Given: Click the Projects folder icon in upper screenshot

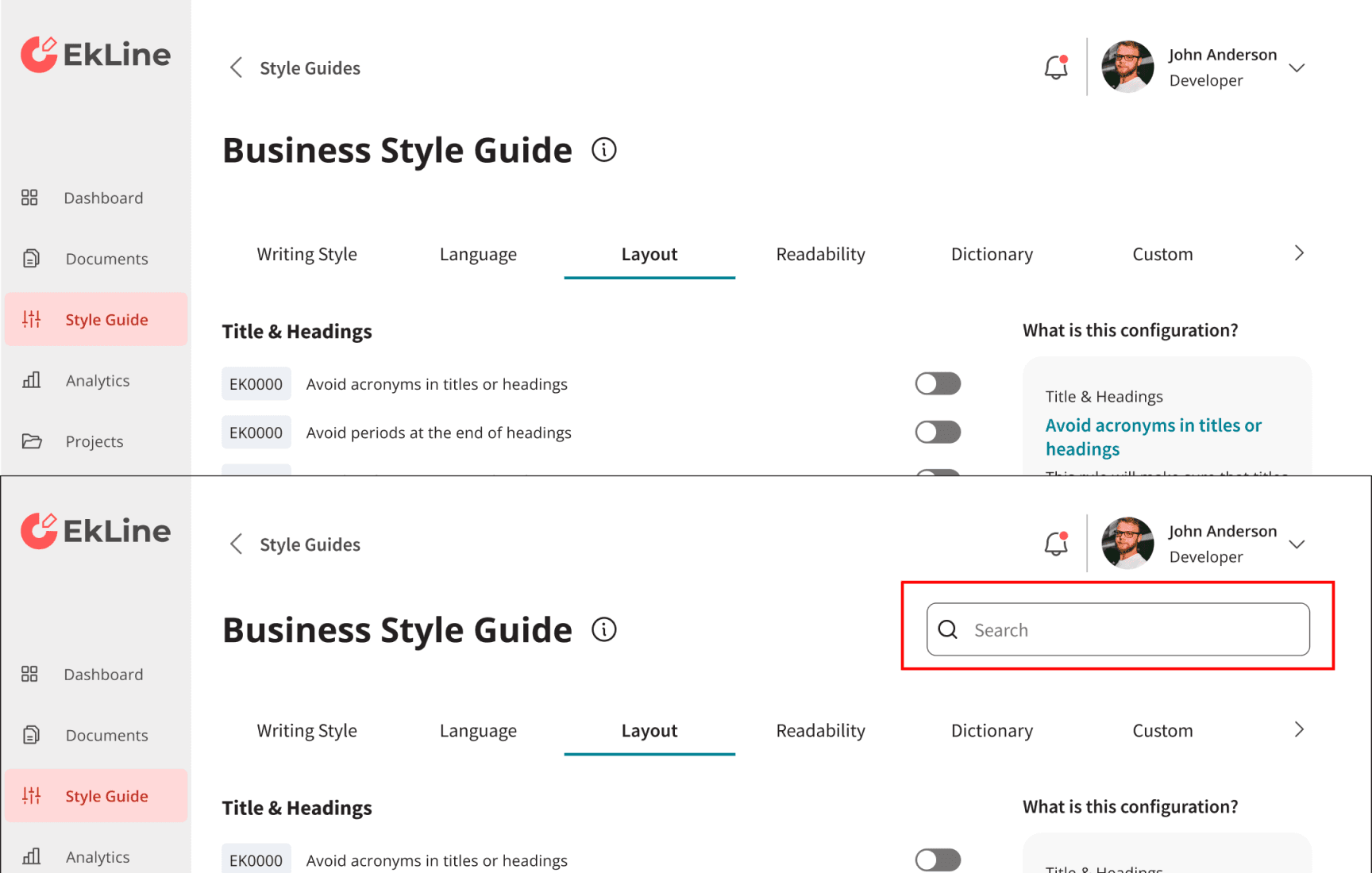Looking at the screenshot, I should tap(32, 440).
